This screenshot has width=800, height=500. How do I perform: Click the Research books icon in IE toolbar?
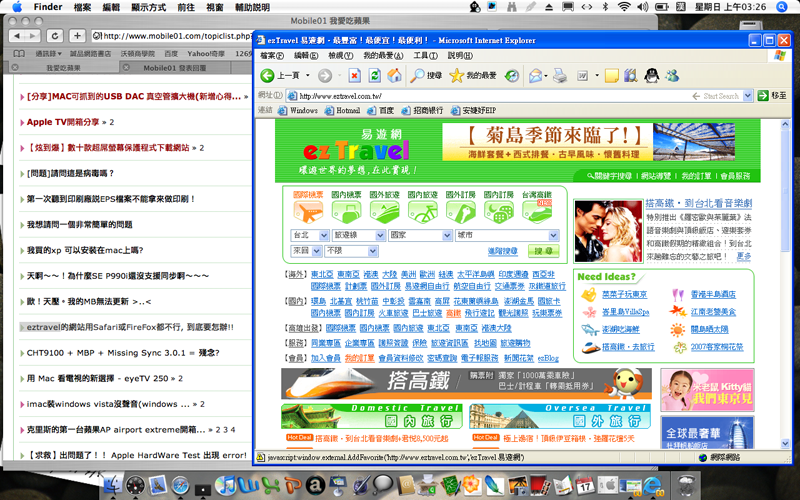coord(631,76)
